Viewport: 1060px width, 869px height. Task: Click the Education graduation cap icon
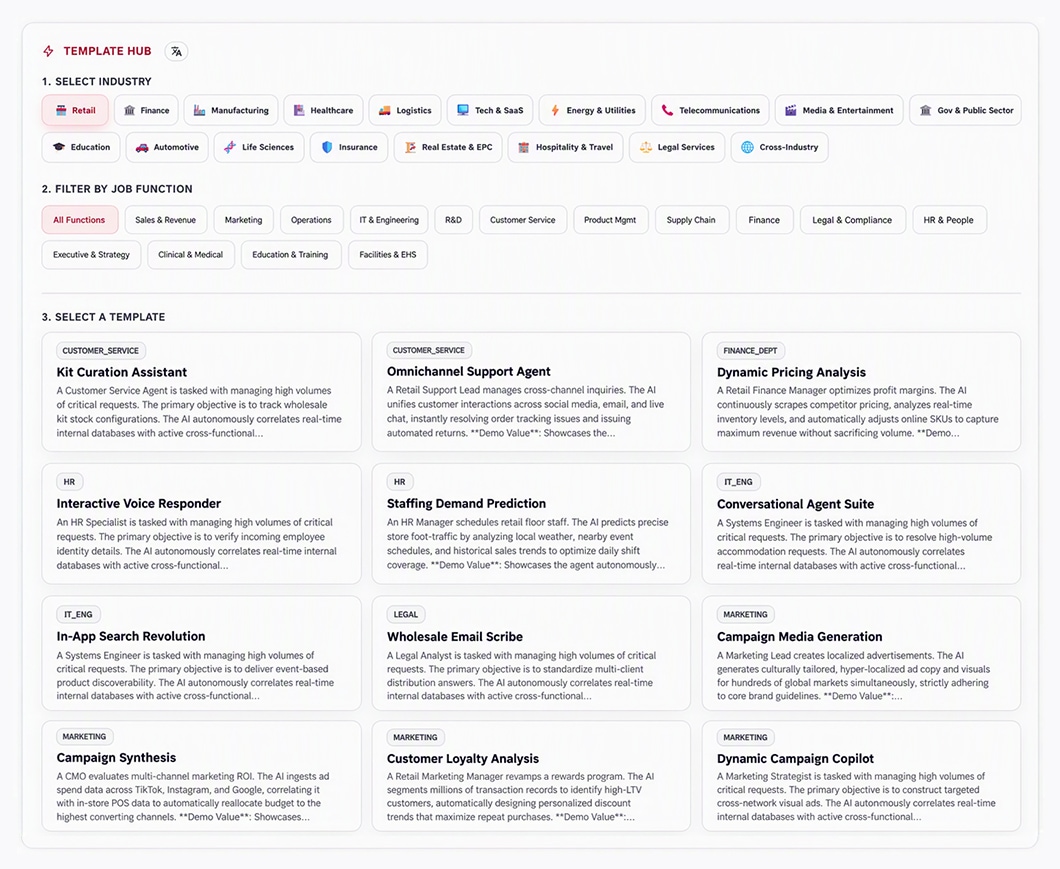(x=59, y=147)
